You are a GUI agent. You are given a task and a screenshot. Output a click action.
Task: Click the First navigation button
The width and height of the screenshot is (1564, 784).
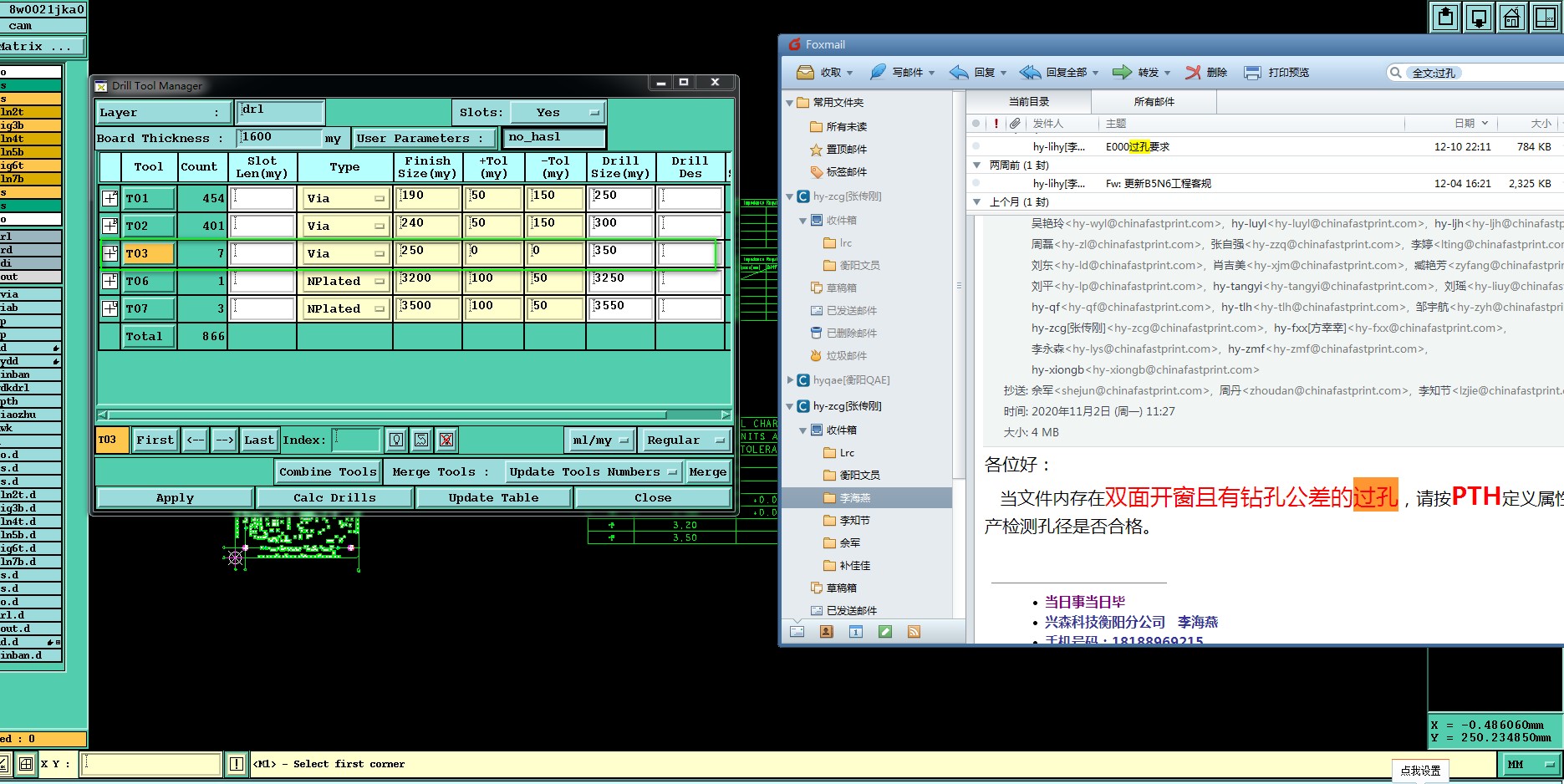(x=155, y=440)
